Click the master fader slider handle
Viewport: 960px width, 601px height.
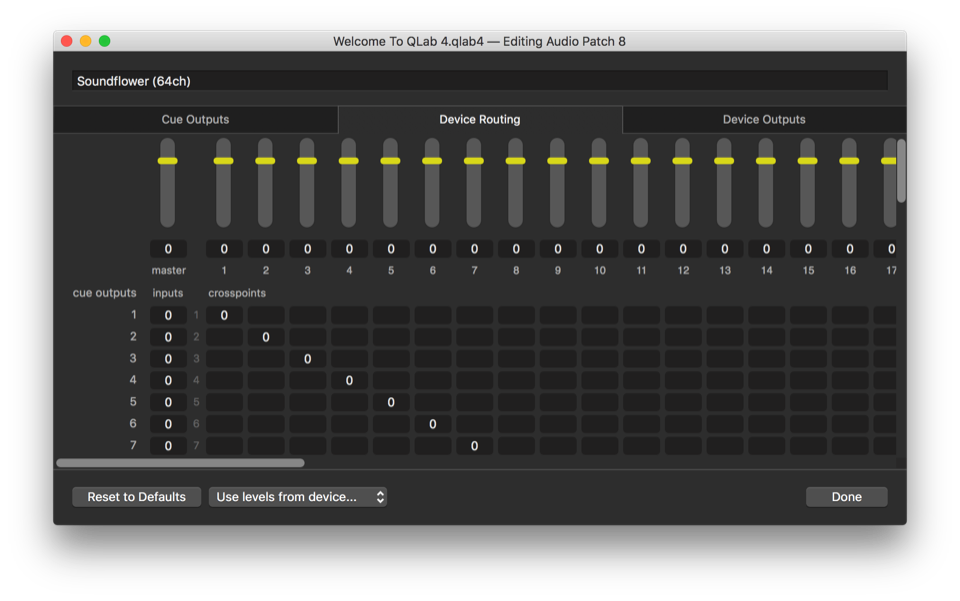[168, 161]
